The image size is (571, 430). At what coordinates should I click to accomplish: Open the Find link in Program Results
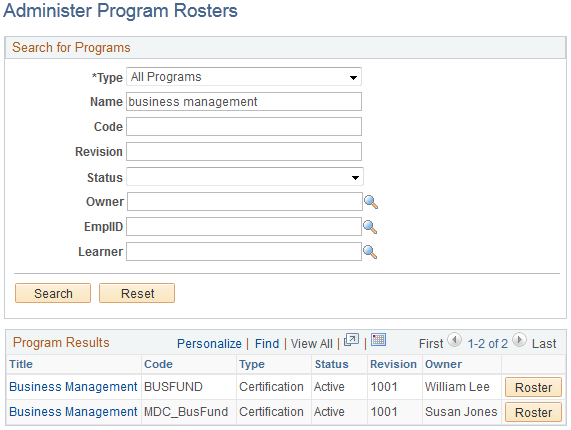267,344
